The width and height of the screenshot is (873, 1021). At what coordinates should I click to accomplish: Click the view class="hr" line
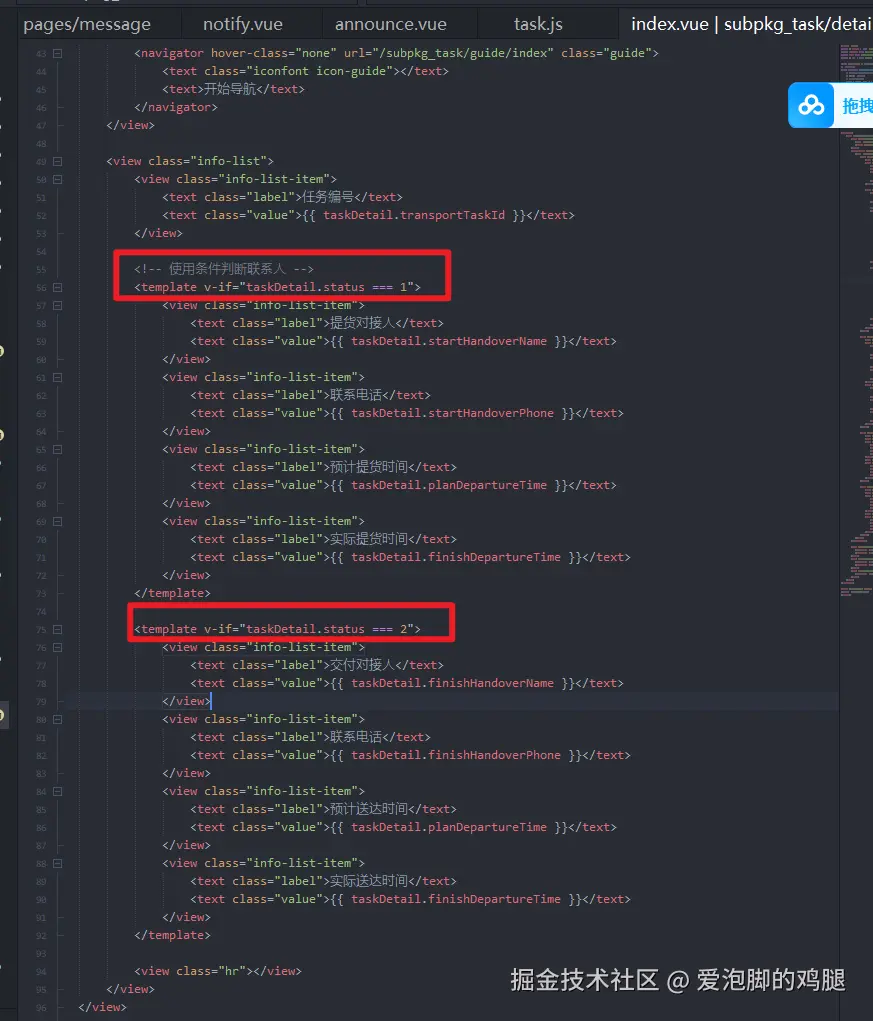pos(218,971)
